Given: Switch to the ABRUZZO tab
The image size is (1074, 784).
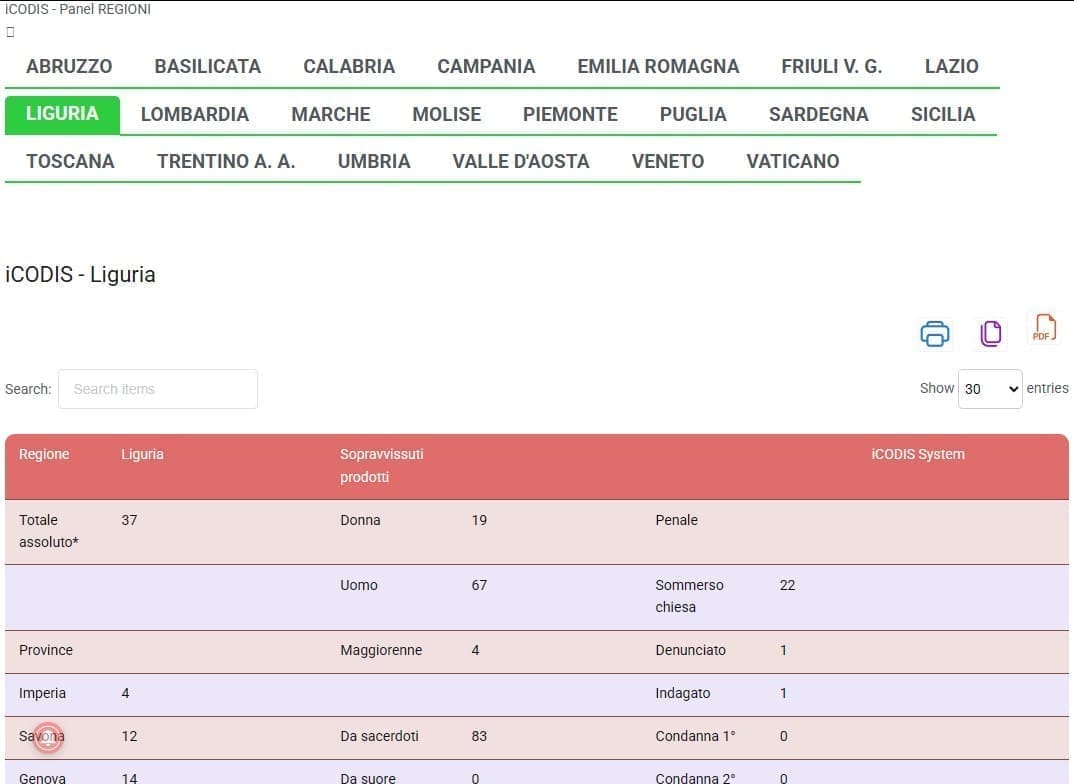Looking at the screenshot, I should click(69, 66).
